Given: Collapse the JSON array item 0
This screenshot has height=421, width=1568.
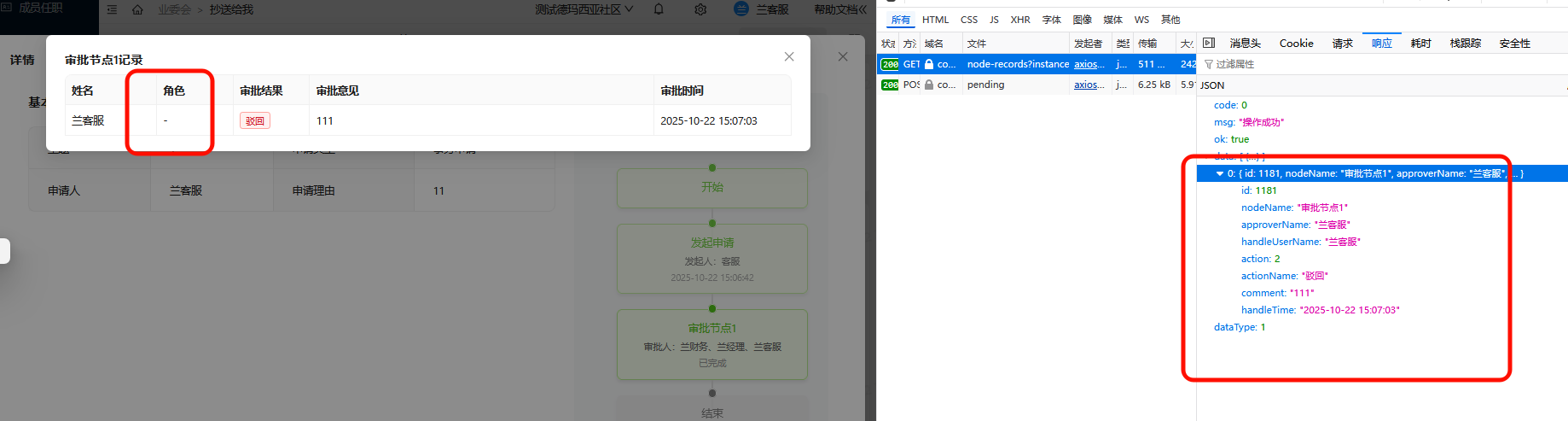Looking at the screenshot, I should pyautogui.click(x=1220, y=173).
